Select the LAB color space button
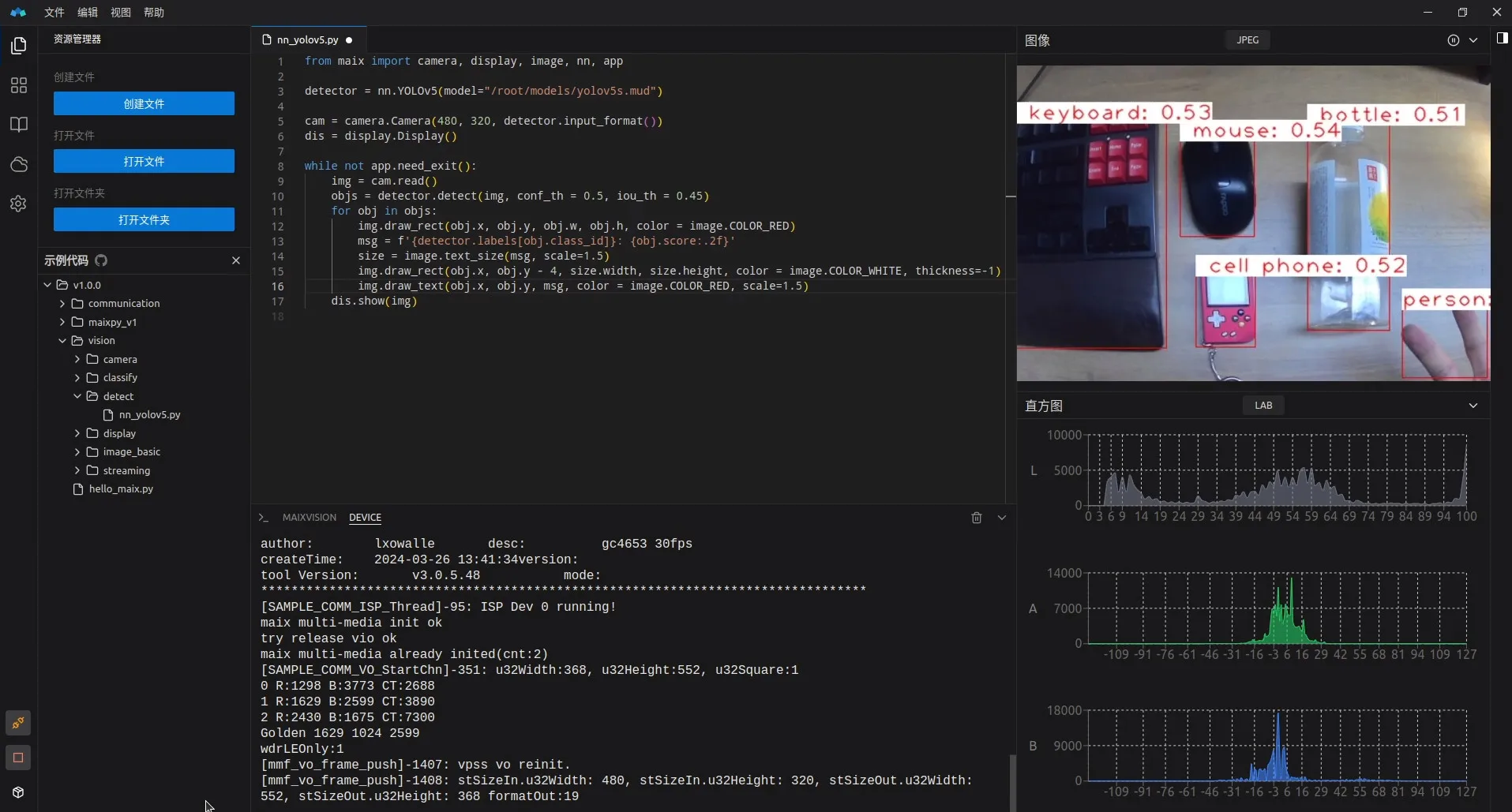This screenshot has width=1512, height=812. [1263, 406]
